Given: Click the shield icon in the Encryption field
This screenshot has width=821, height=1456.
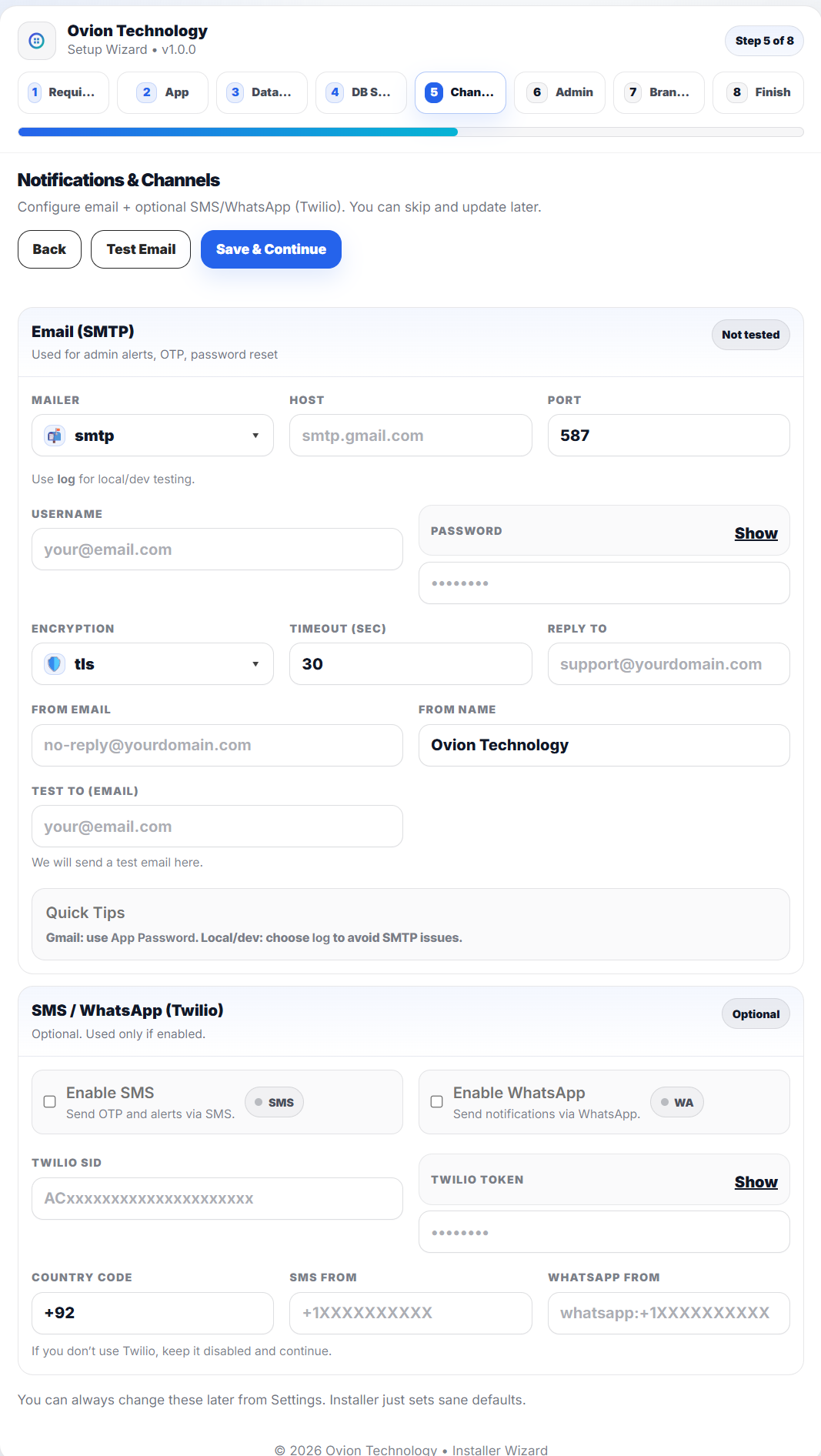Looking at the screenshot, I should tap(54, 663).
